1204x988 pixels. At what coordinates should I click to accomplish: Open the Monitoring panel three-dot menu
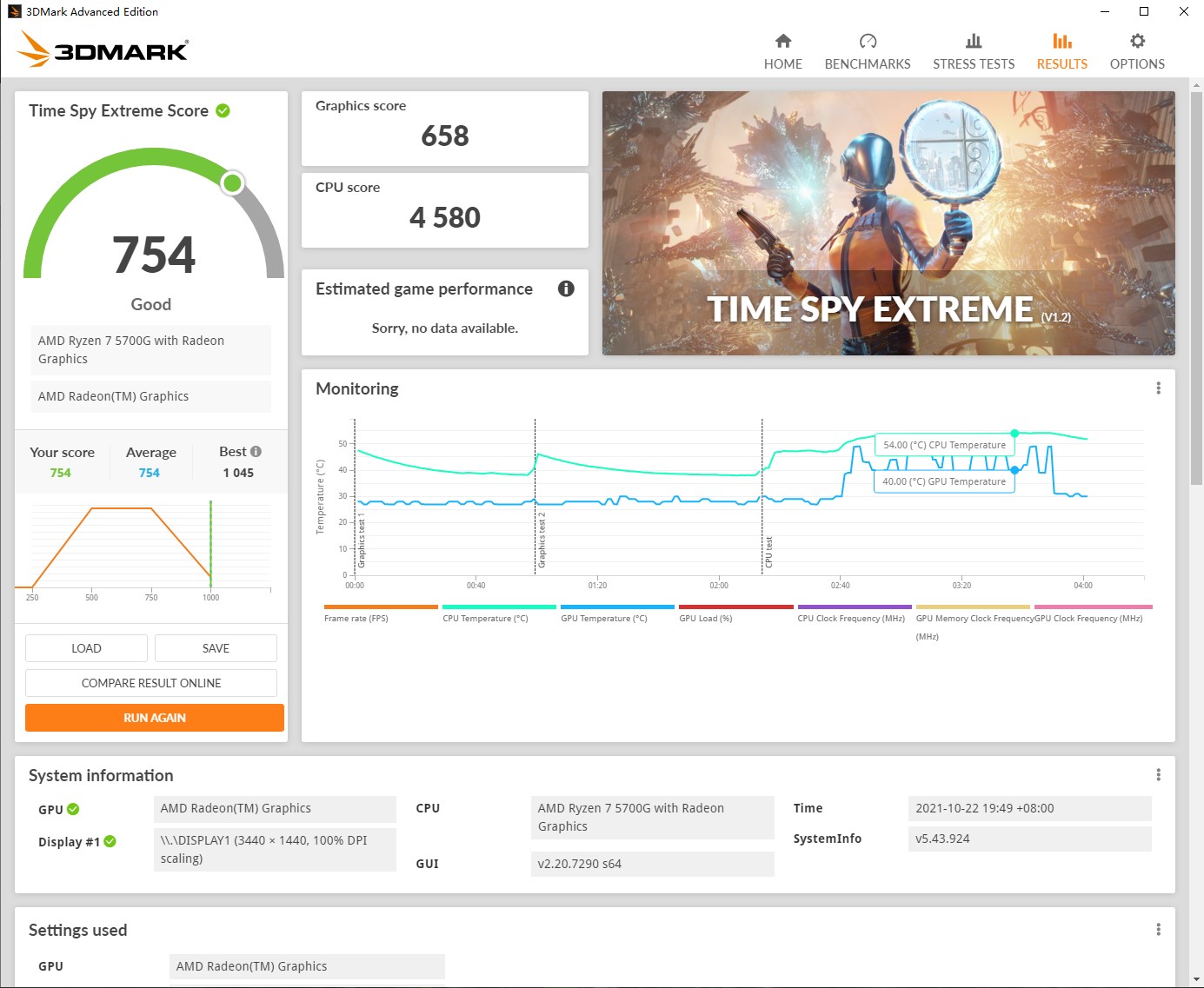[1158, 388]
